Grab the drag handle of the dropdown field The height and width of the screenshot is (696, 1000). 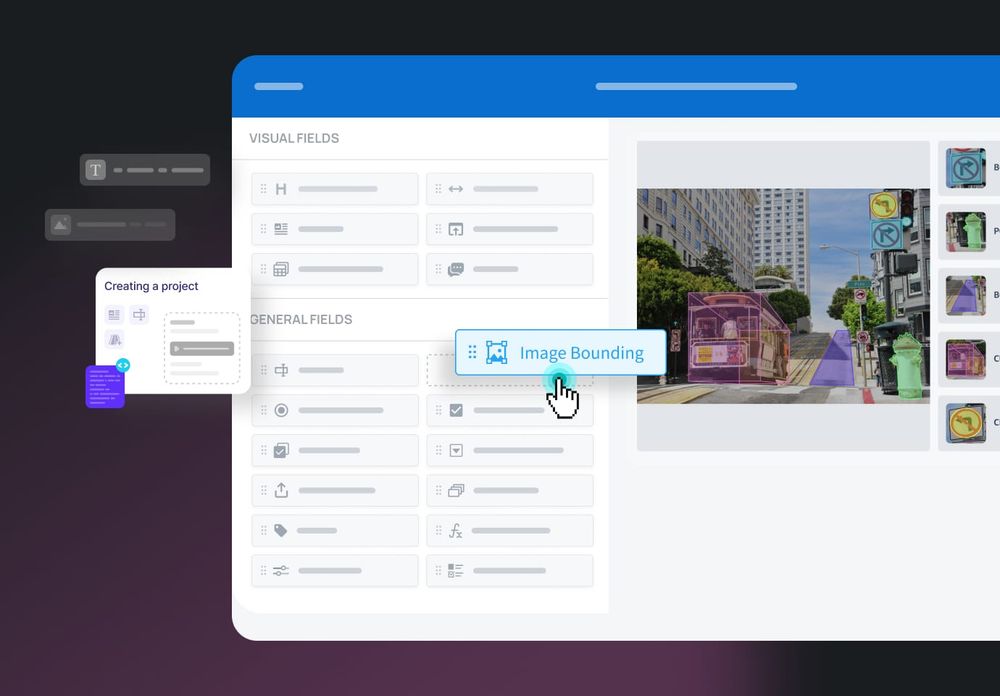click(439, 450)
